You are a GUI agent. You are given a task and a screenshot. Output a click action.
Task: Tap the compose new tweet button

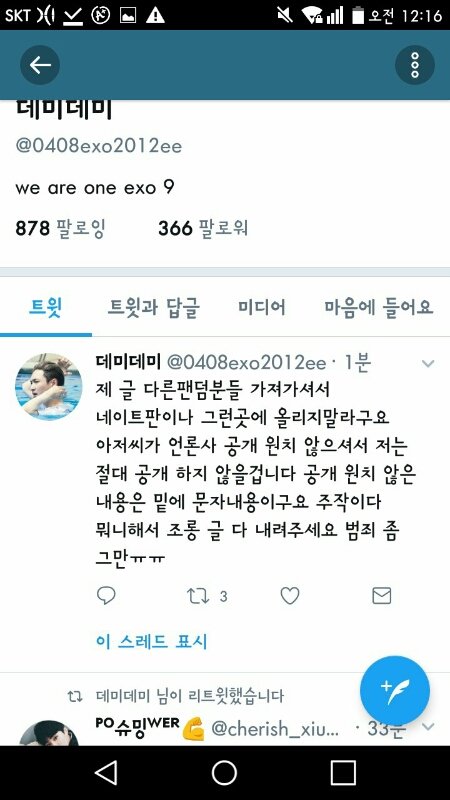pos(395,691)
